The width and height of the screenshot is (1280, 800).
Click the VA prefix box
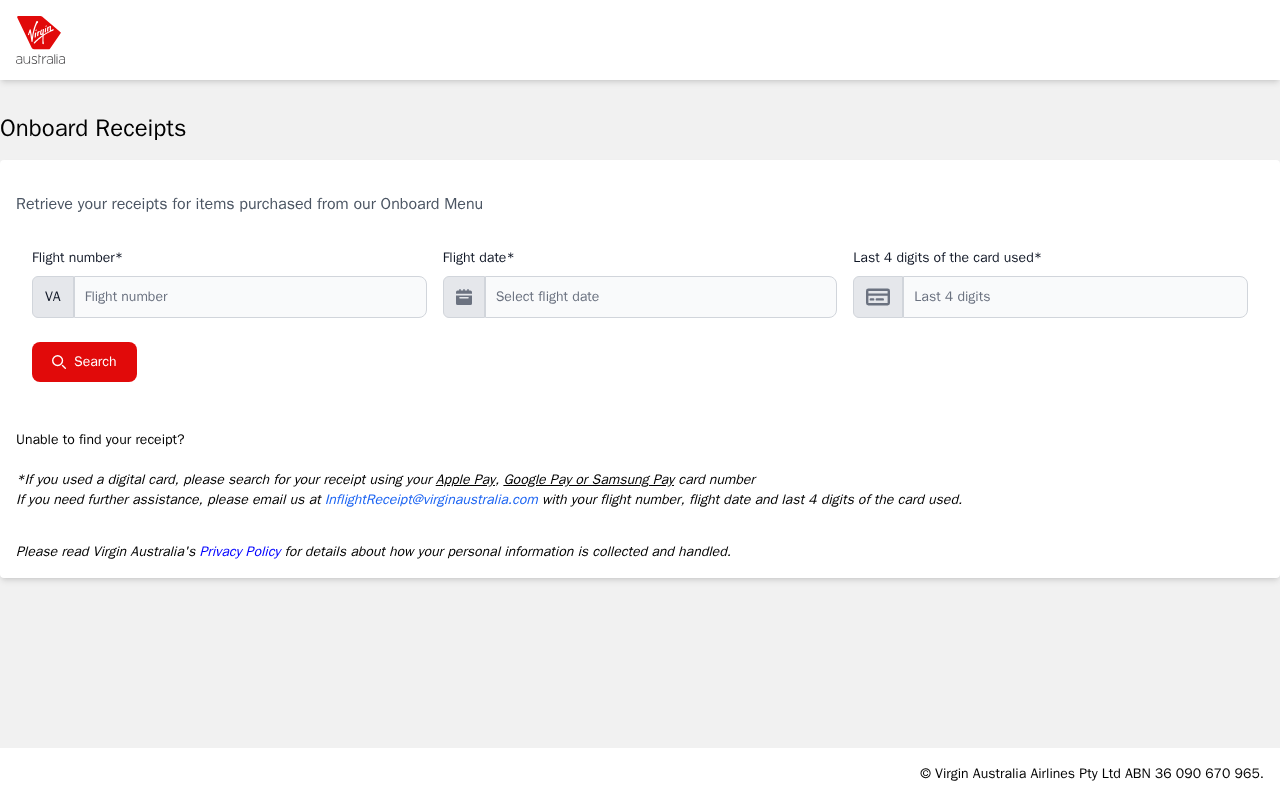pos(53,297)
